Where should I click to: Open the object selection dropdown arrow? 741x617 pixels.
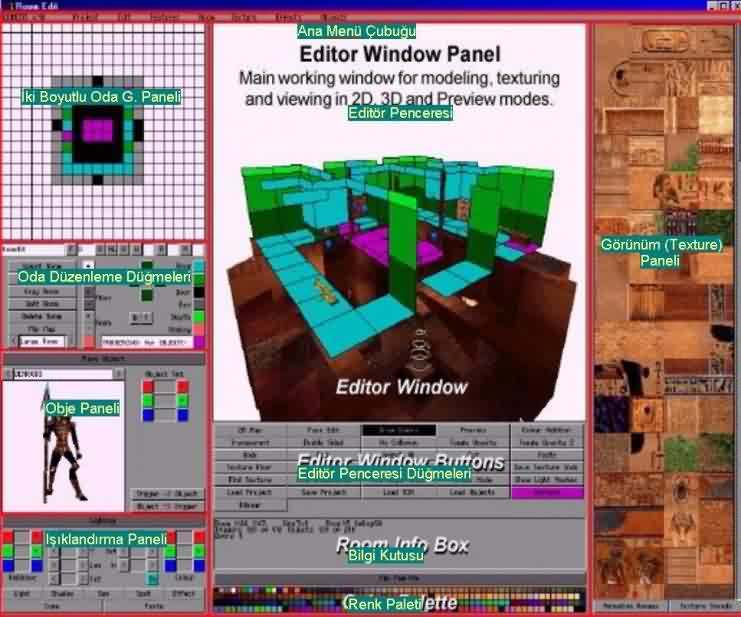click(119, 374)
